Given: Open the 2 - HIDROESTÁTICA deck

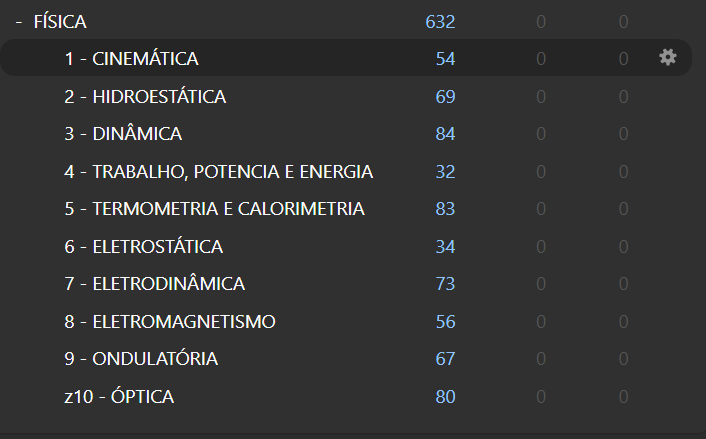Looking at the screenshot, I should tap(145, 97).
